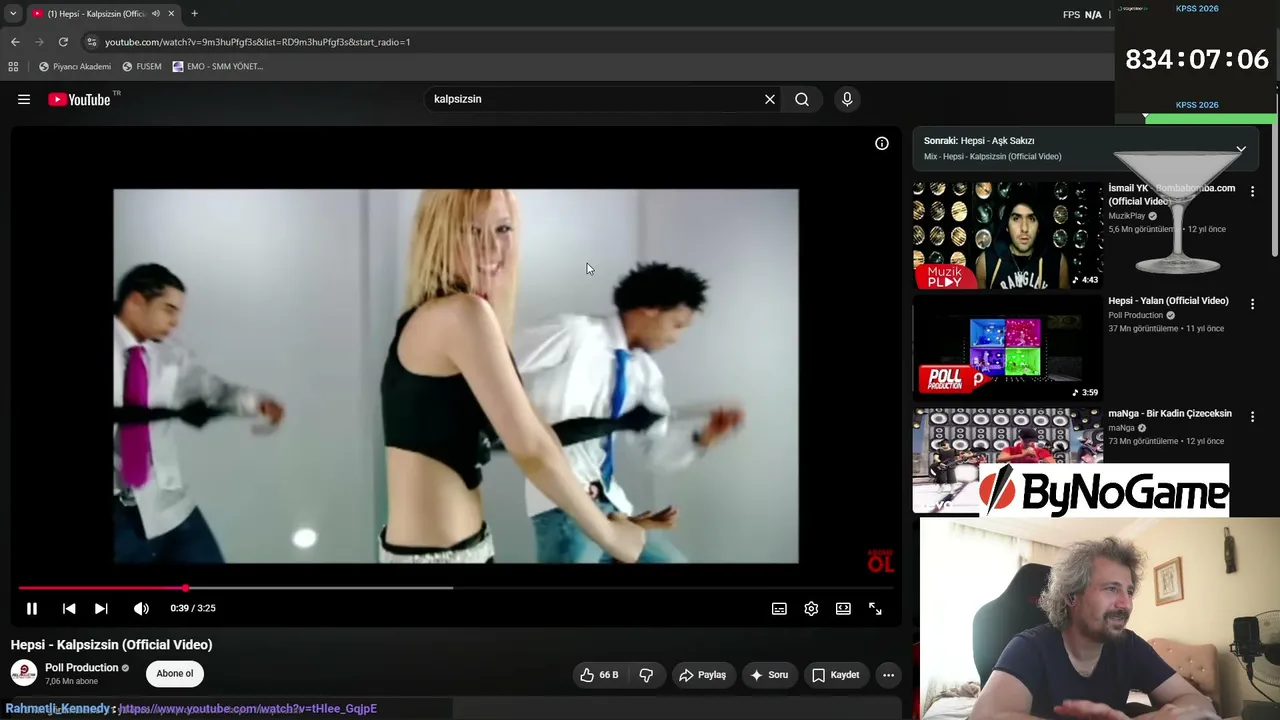1280x720 pixels.
Task: Open the YouTube guide hamburger menu
Action: (24, 99)
